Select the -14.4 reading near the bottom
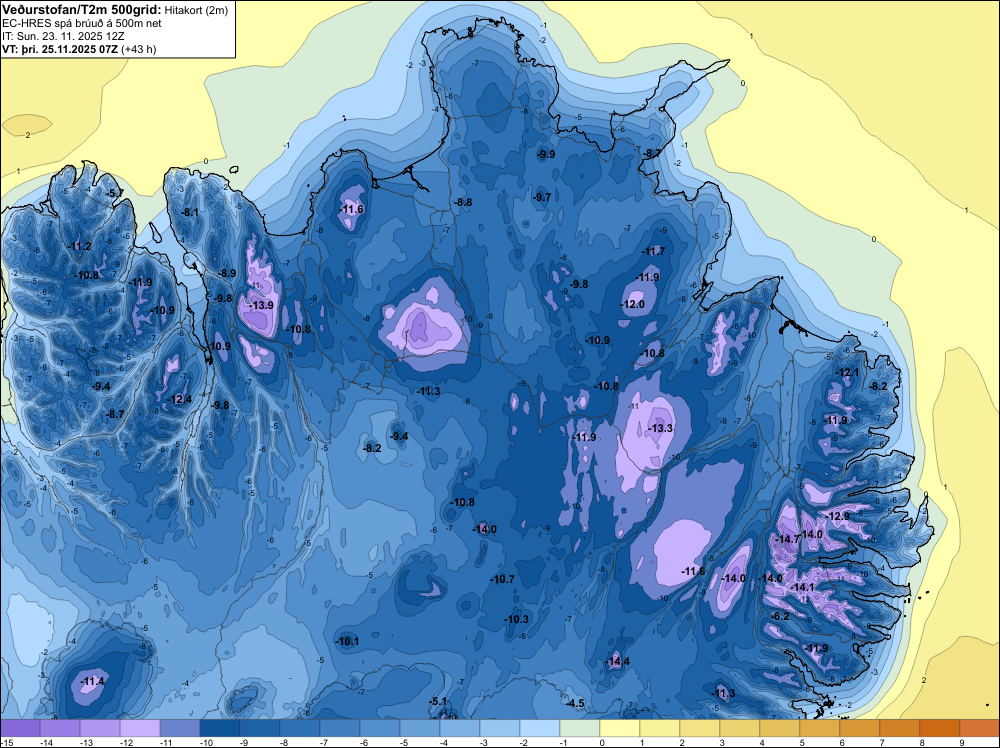Image resolution: width=1000 pixels, height=748 pixels. (618, 661)
